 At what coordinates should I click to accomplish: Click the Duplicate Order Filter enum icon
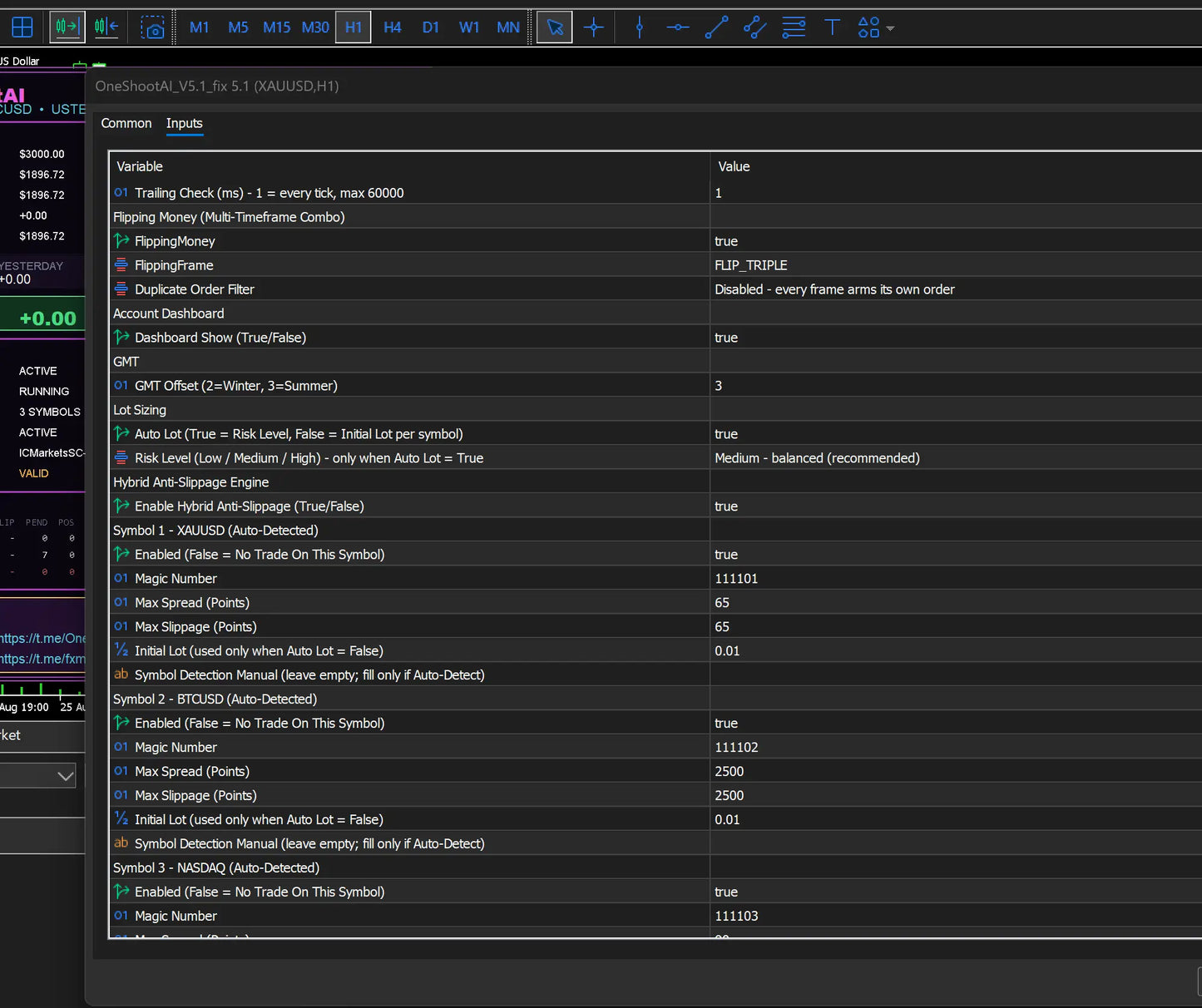pos(121,289)
